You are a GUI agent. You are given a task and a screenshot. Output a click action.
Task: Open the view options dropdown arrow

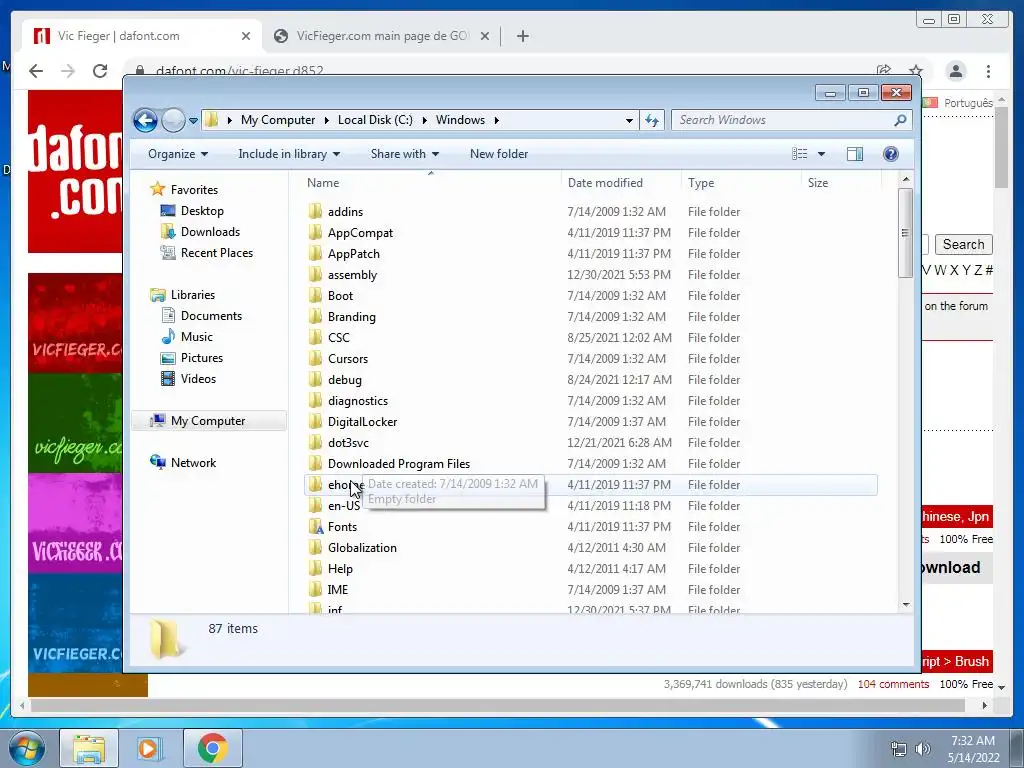point(822,154)
